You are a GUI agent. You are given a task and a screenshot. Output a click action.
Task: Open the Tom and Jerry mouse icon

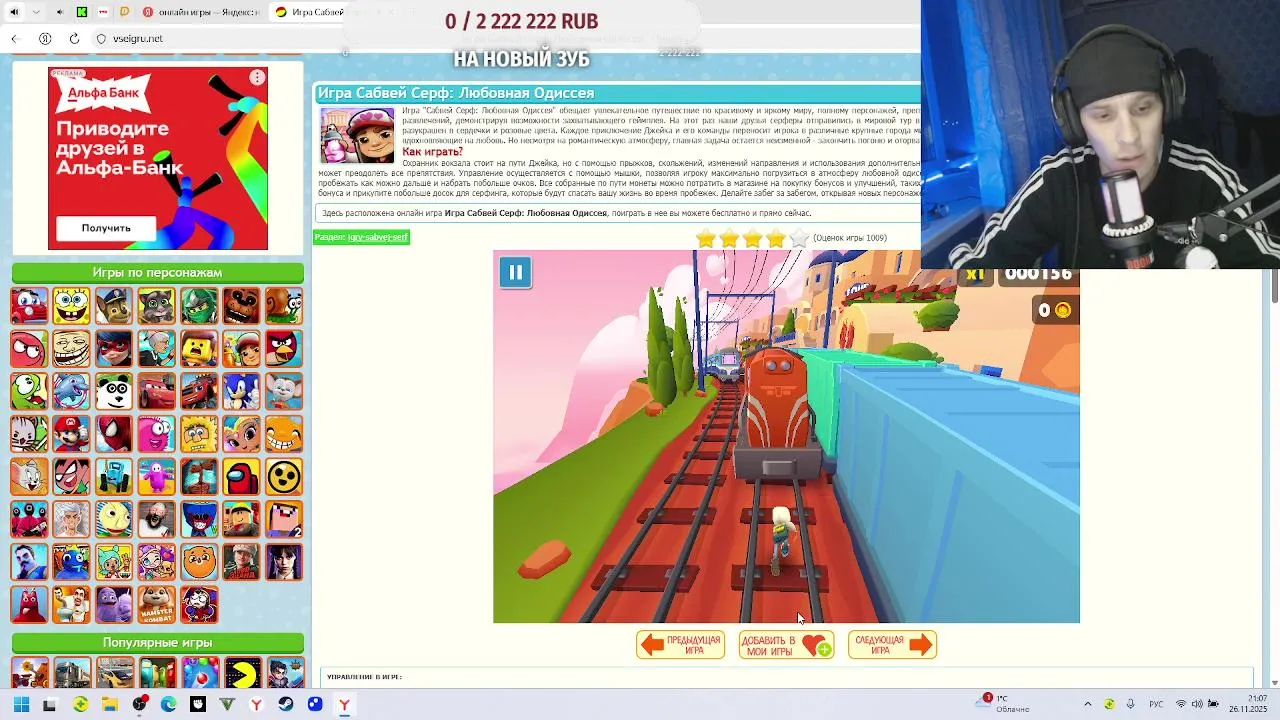point(29,477)
